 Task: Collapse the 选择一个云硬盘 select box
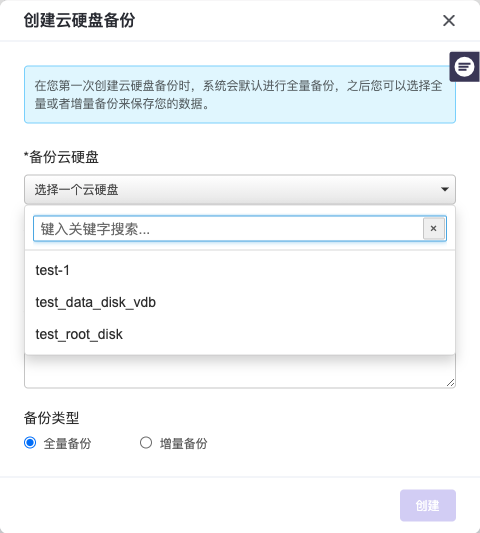240,189
